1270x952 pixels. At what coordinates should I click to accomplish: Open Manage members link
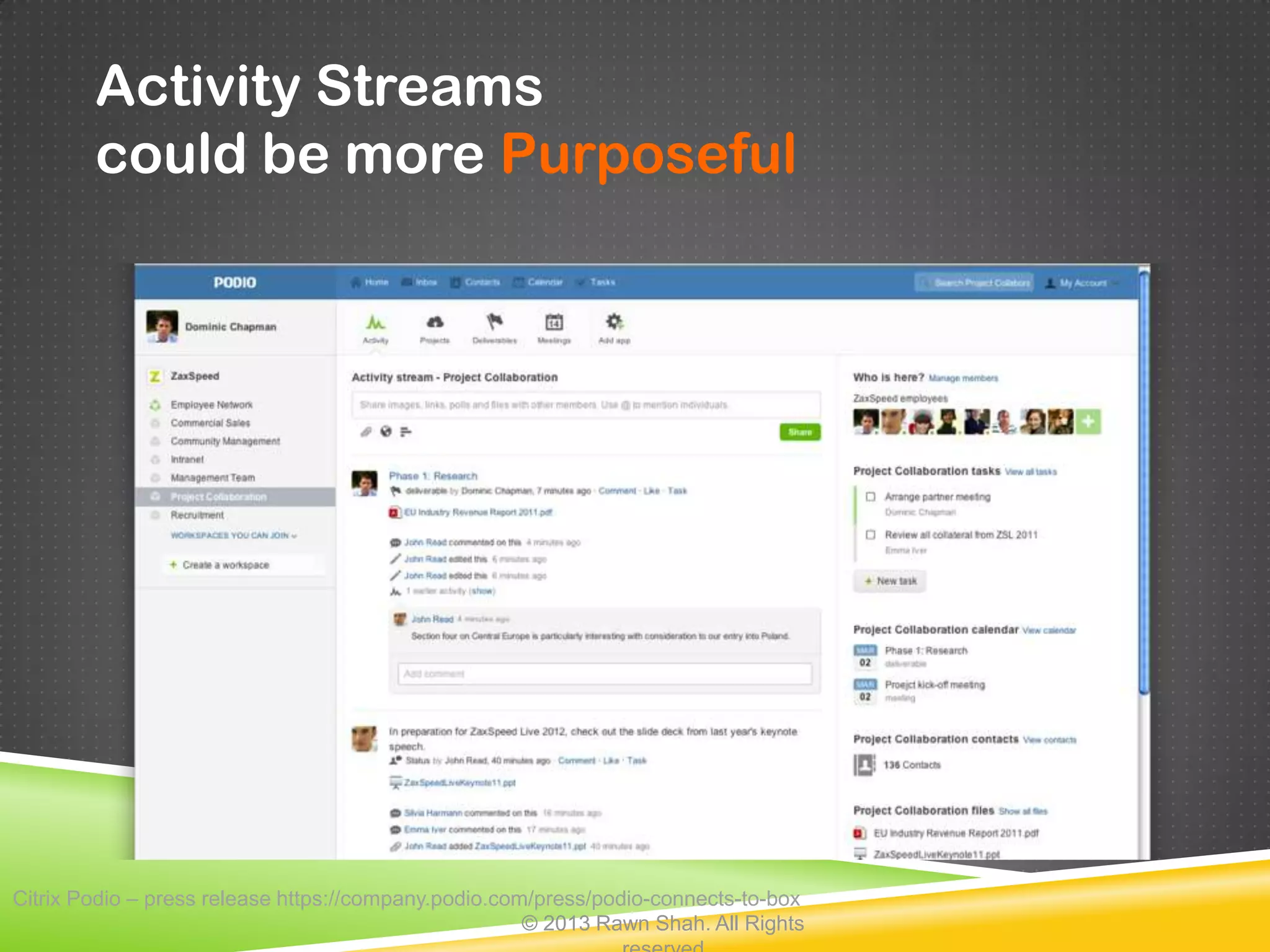pyautogui.click(x=964, y=378)
